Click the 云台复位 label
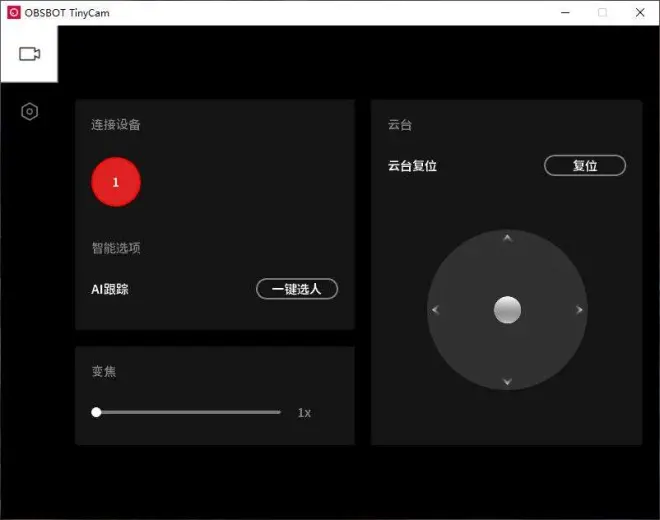The width and height of the screenshot is (660, 520). [x=412, y=166]
